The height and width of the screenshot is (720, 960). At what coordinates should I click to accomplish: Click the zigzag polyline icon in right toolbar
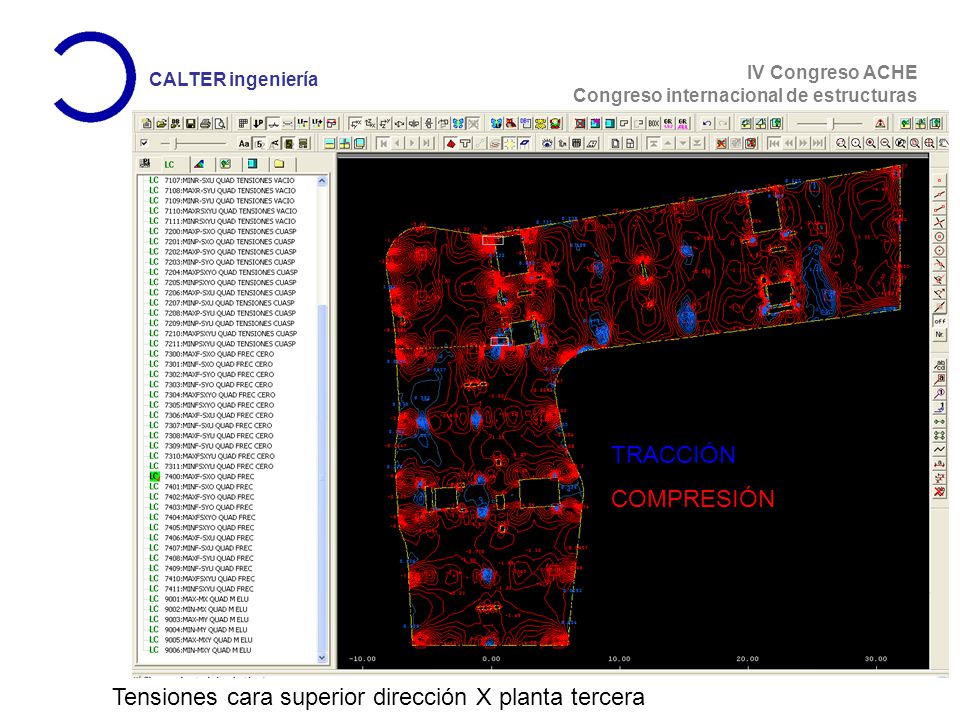coord(939,449)
